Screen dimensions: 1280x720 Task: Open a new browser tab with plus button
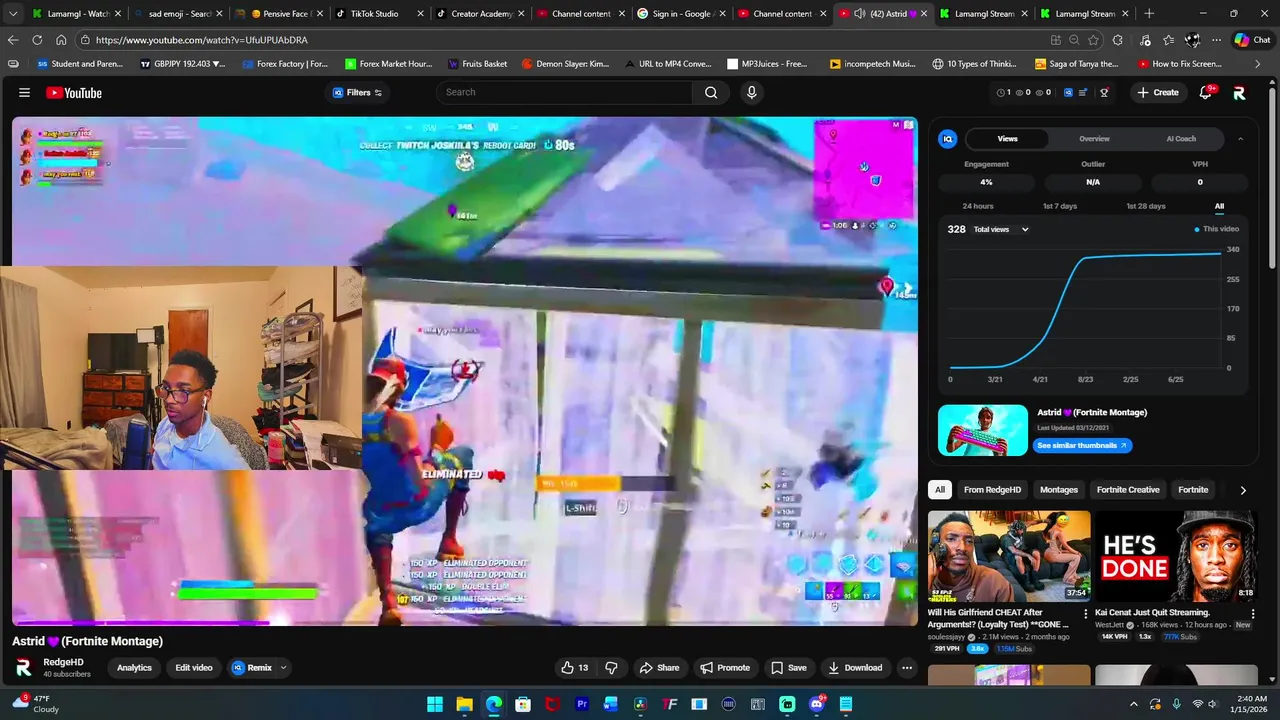click(x=1148, y=13)
